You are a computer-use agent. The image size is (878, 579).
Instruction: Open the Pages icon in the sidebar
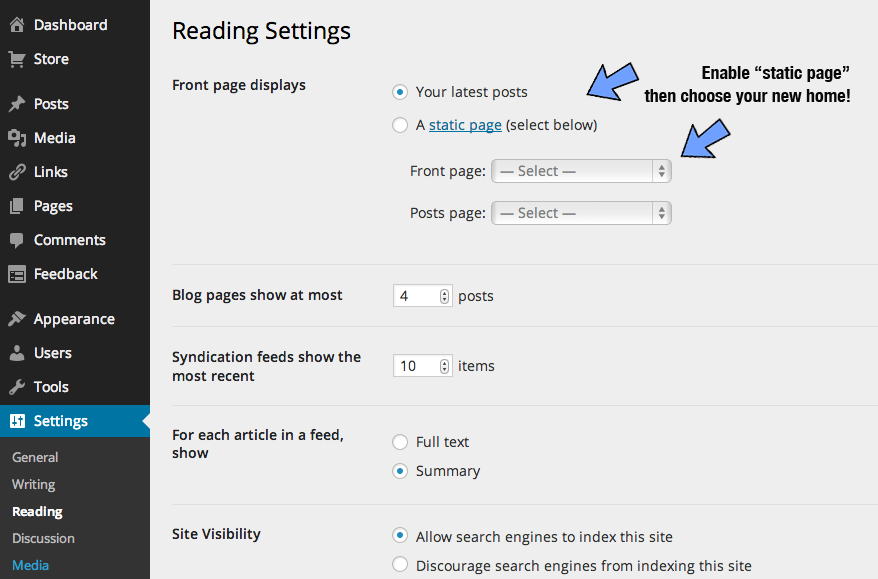click(x=17, y=205)
